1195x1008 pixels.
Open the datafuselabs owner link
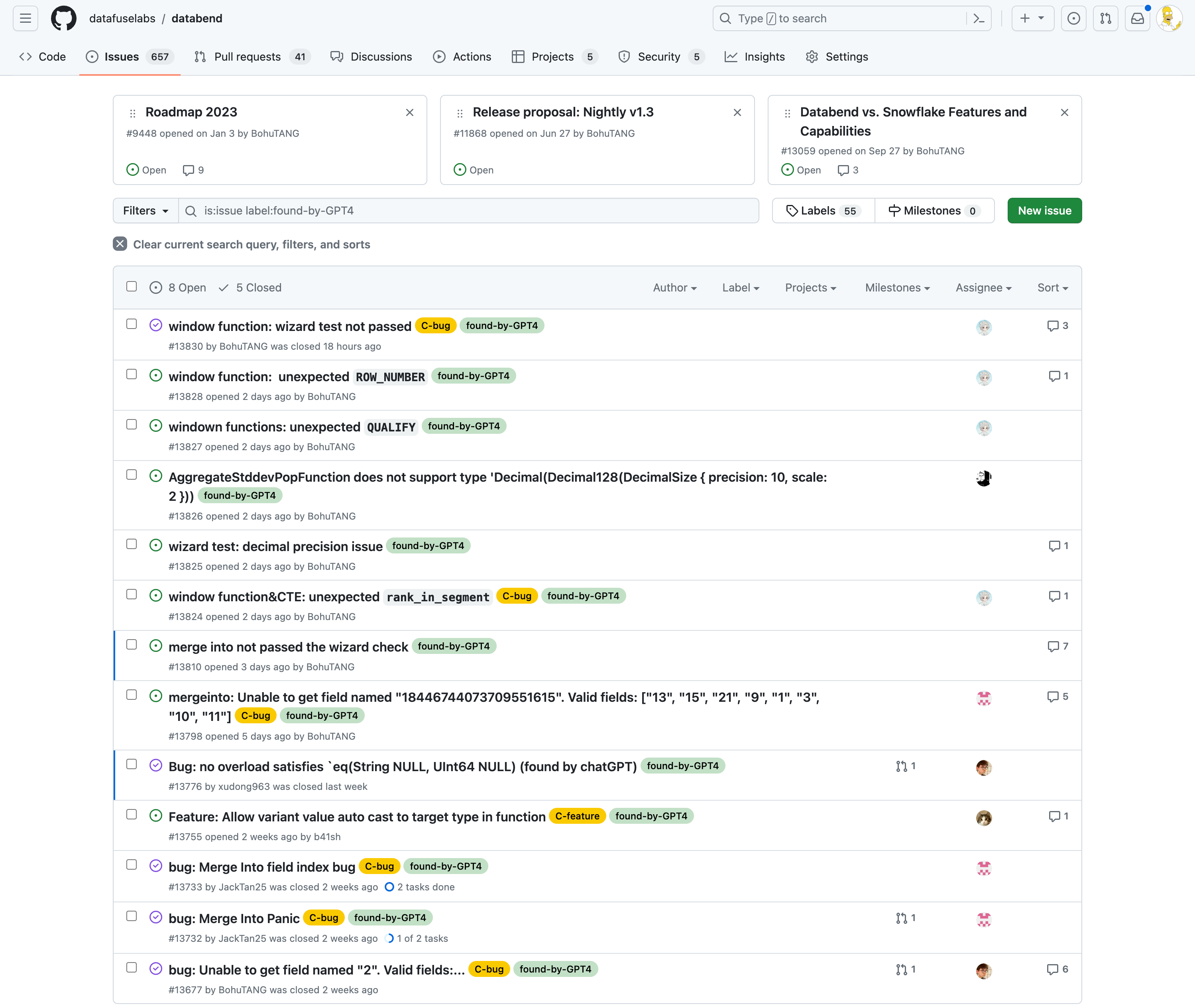[x=122, y=18]
